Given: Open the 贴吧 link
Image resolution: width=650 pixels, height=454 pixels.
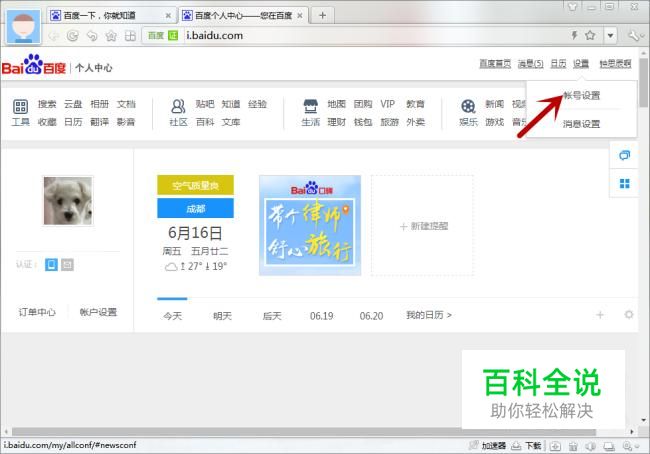Looking at the screenshot, I should click(x=205, y=104).
